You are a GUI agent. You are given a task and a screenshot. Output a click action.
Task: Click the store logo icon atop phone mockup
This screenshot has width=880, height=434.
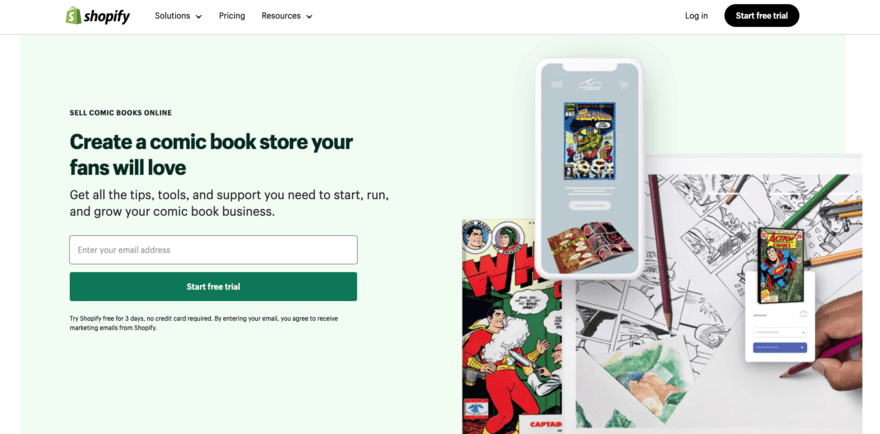589,84
